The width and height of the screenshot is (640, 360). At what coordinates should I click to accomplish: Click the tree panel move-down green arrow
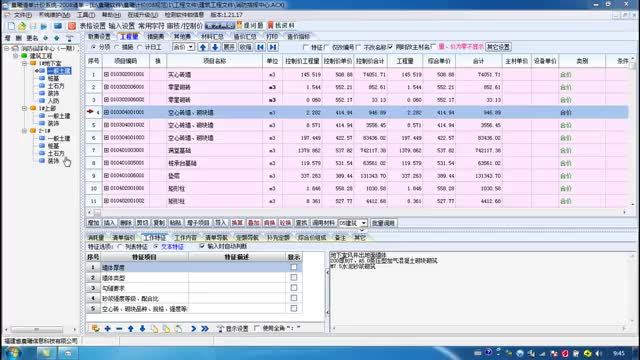point(57,38)
